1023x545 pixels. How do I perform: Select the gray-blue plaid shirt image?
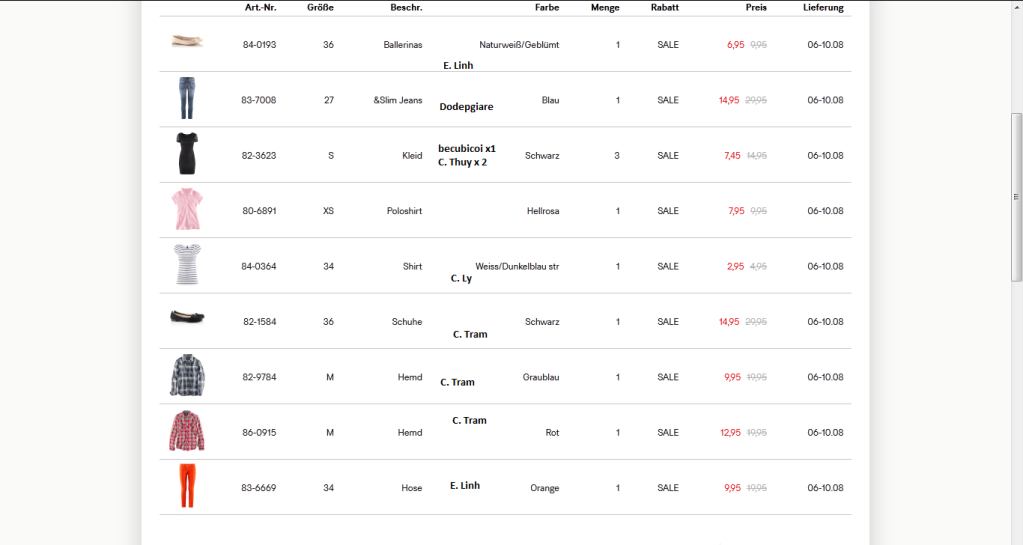point(187,376)
